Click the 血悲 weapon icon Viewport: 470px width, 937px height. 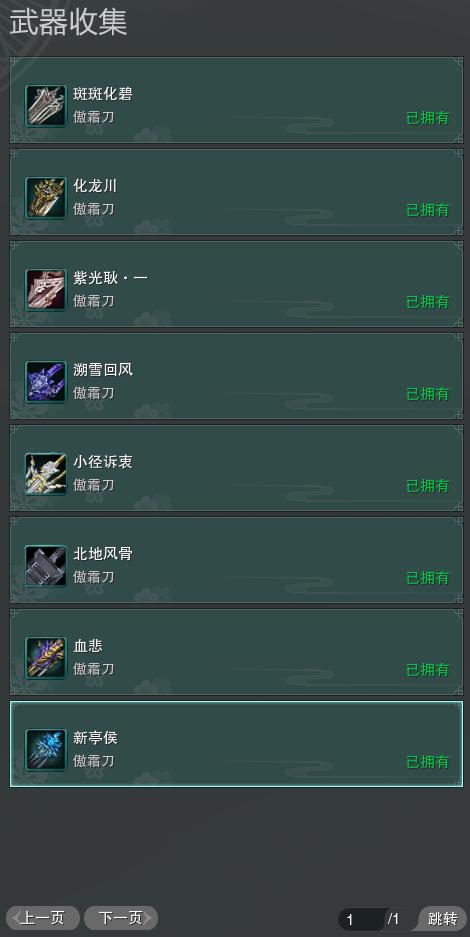click(x=45, y=658)
